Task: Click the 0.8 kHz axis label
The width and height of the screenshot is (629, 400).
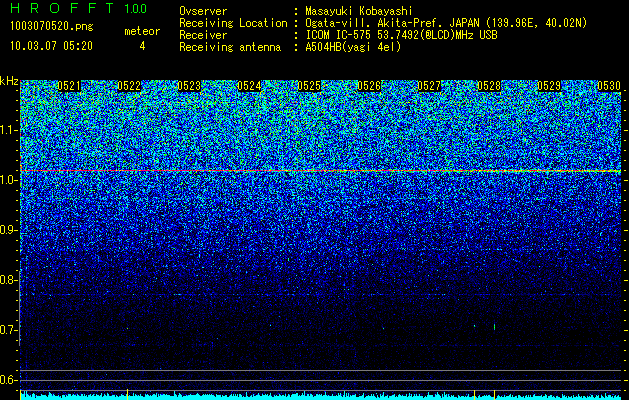Action: click(x=9, y=280)
